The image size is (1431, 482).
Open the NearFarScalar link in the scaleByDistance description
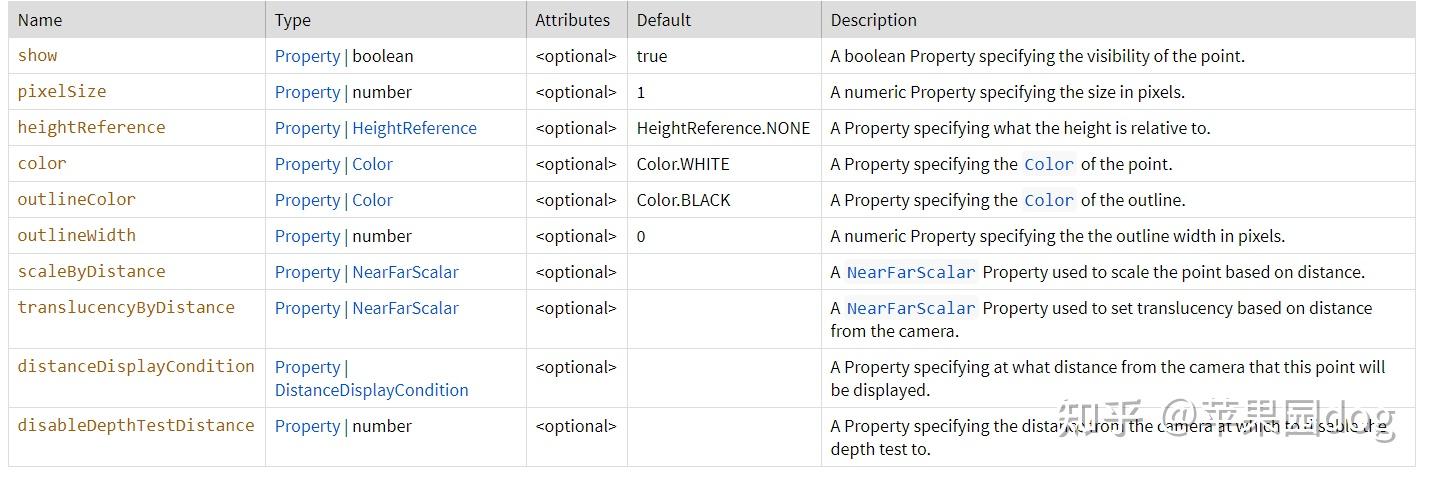[x=910, y=272]
